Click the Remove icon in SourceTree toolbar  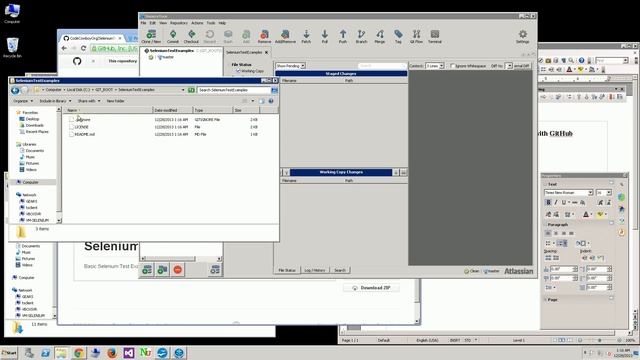pos(264,36)
